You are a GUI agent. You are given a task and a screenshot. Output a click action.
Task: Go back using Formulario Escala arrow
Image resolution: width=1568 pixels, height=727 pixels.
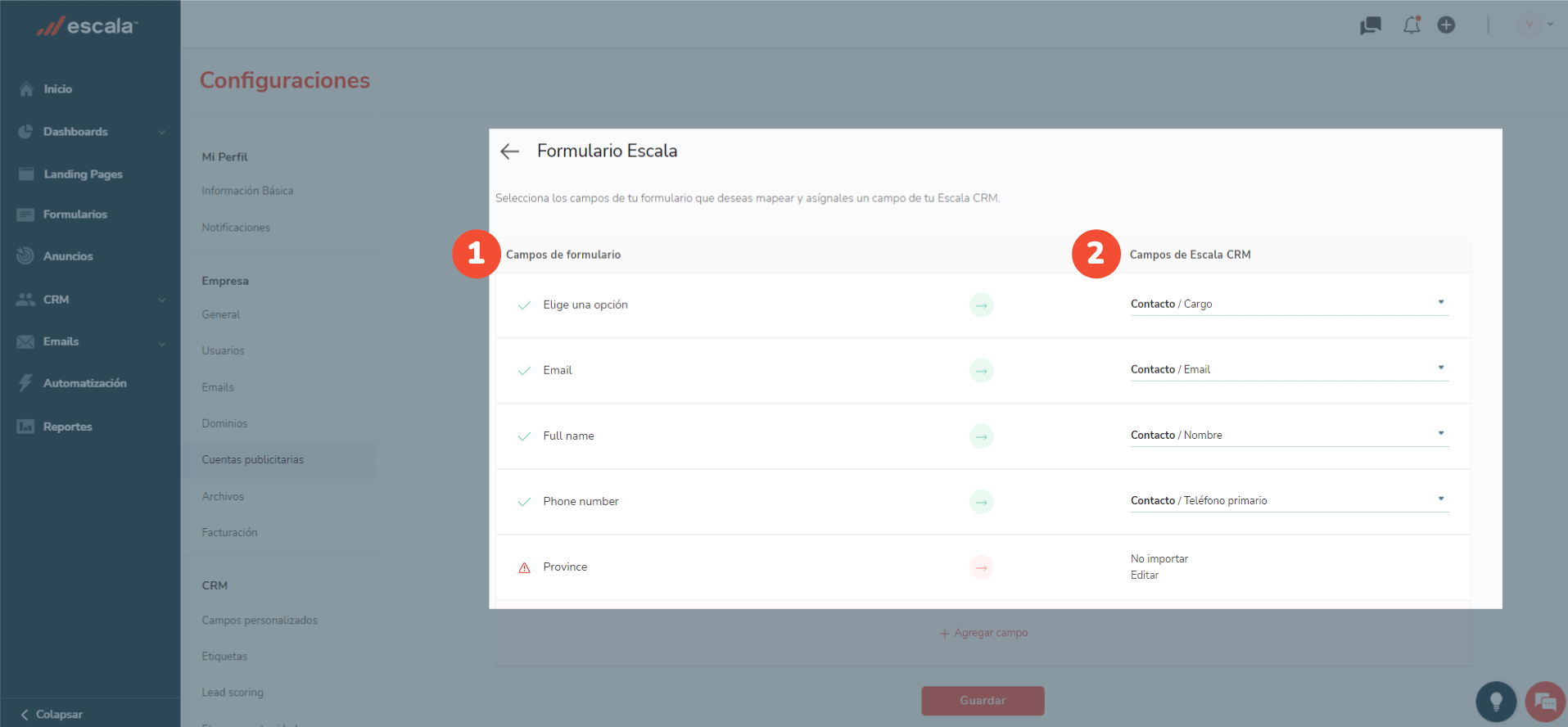click(510, 151)
